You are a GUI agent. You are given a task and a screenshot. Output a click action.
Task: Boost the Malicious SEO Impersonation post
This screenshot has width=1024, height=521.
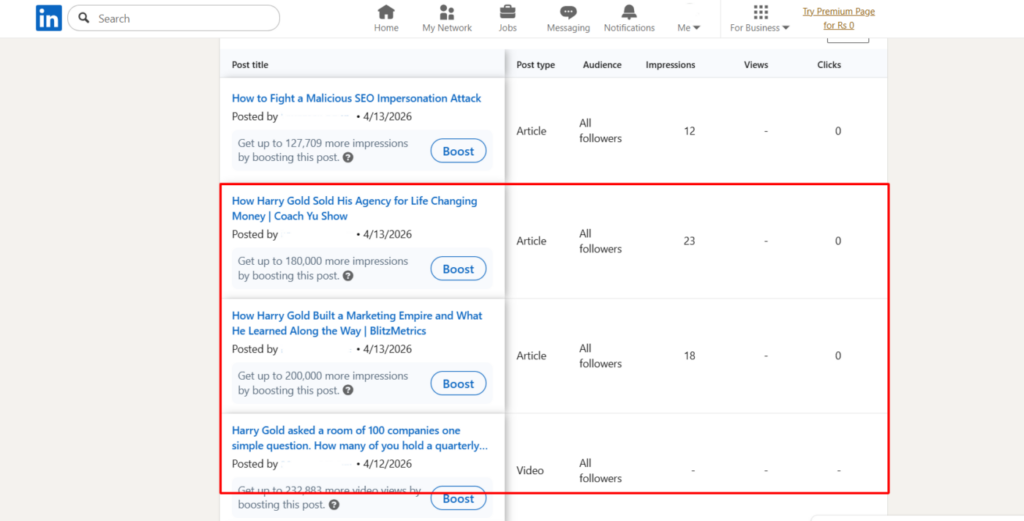tap(458, 151)
